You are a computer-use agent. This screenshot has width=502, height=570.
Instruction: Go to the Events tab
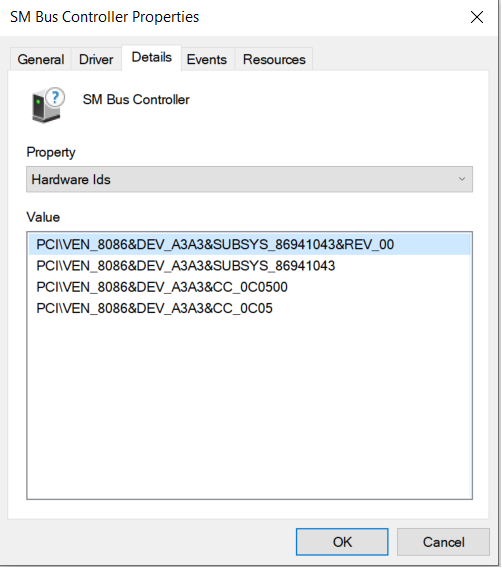[207, 59]
